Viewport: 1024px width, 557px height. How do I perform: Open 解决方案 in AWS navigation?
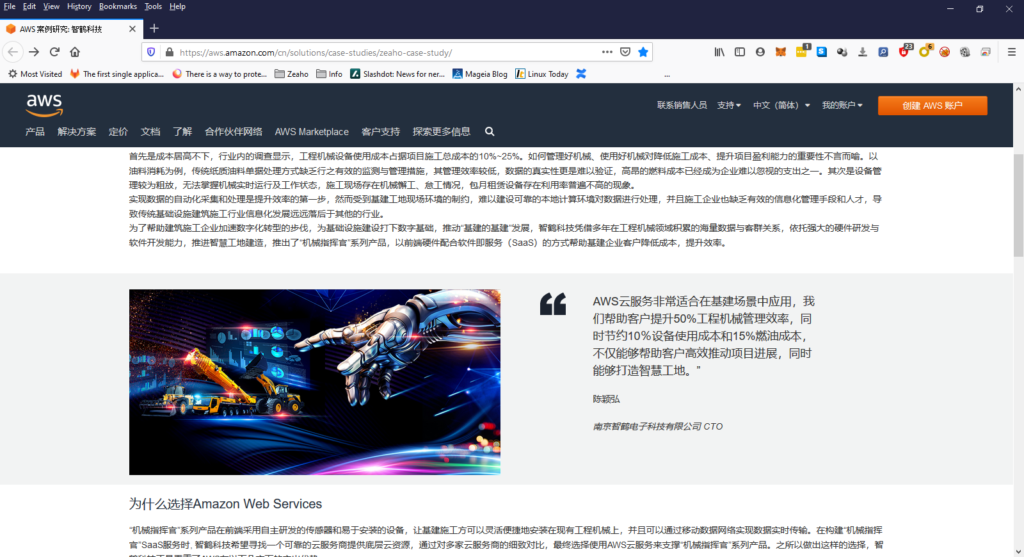[x=76, y=132]
